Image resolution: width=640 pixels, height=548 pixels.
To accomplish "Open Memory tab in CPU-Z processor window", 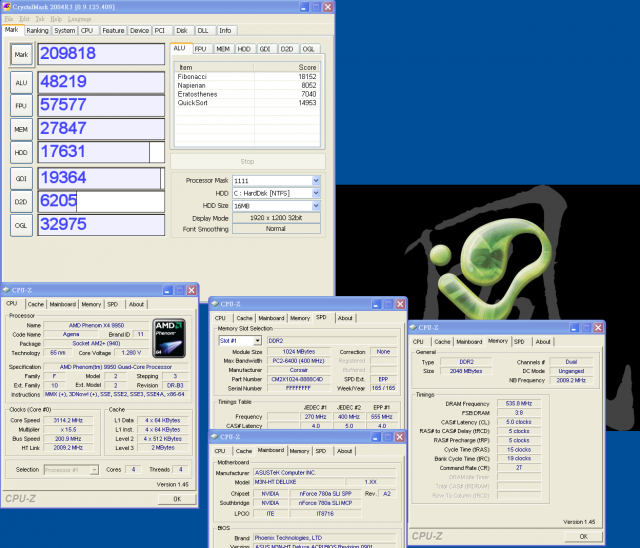I will 91,304.
